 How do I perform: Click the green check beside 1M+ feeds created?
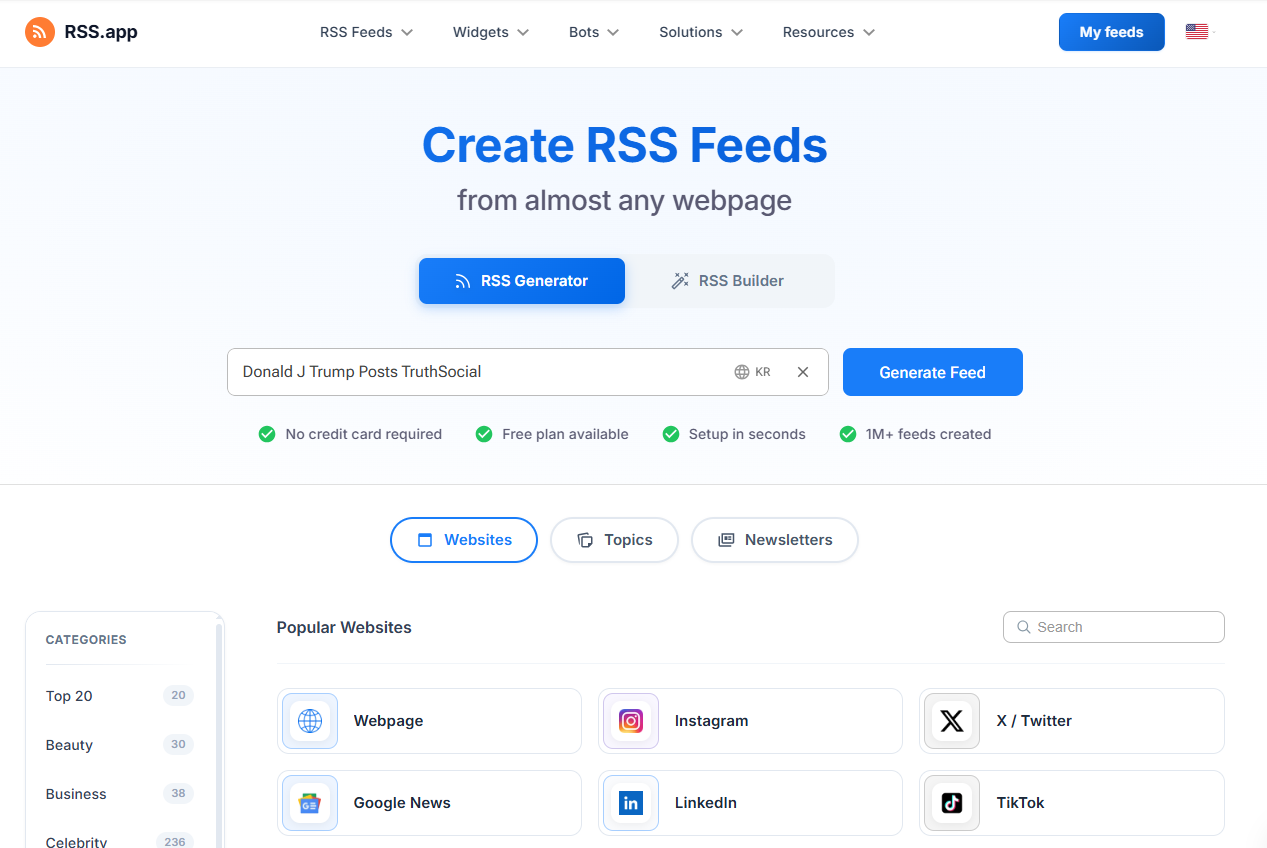tap(848, 434)
